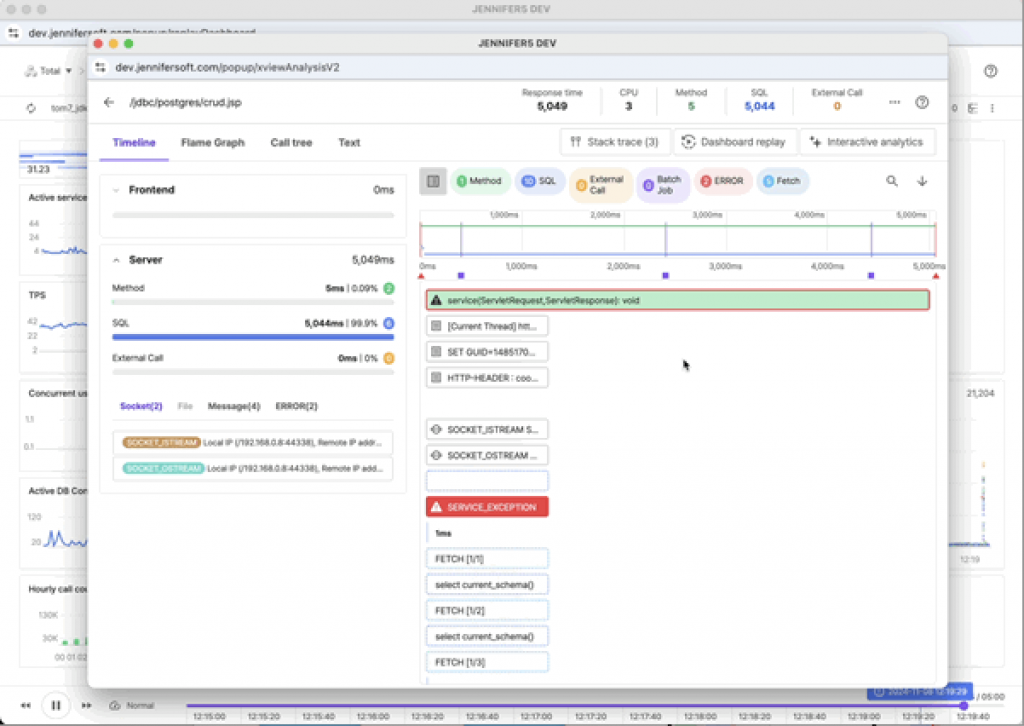This screenshot has height=726, width=1024.
Task: Switch to the Flame Graph tab
Action: pyautogui.click(x=212, y=143)
